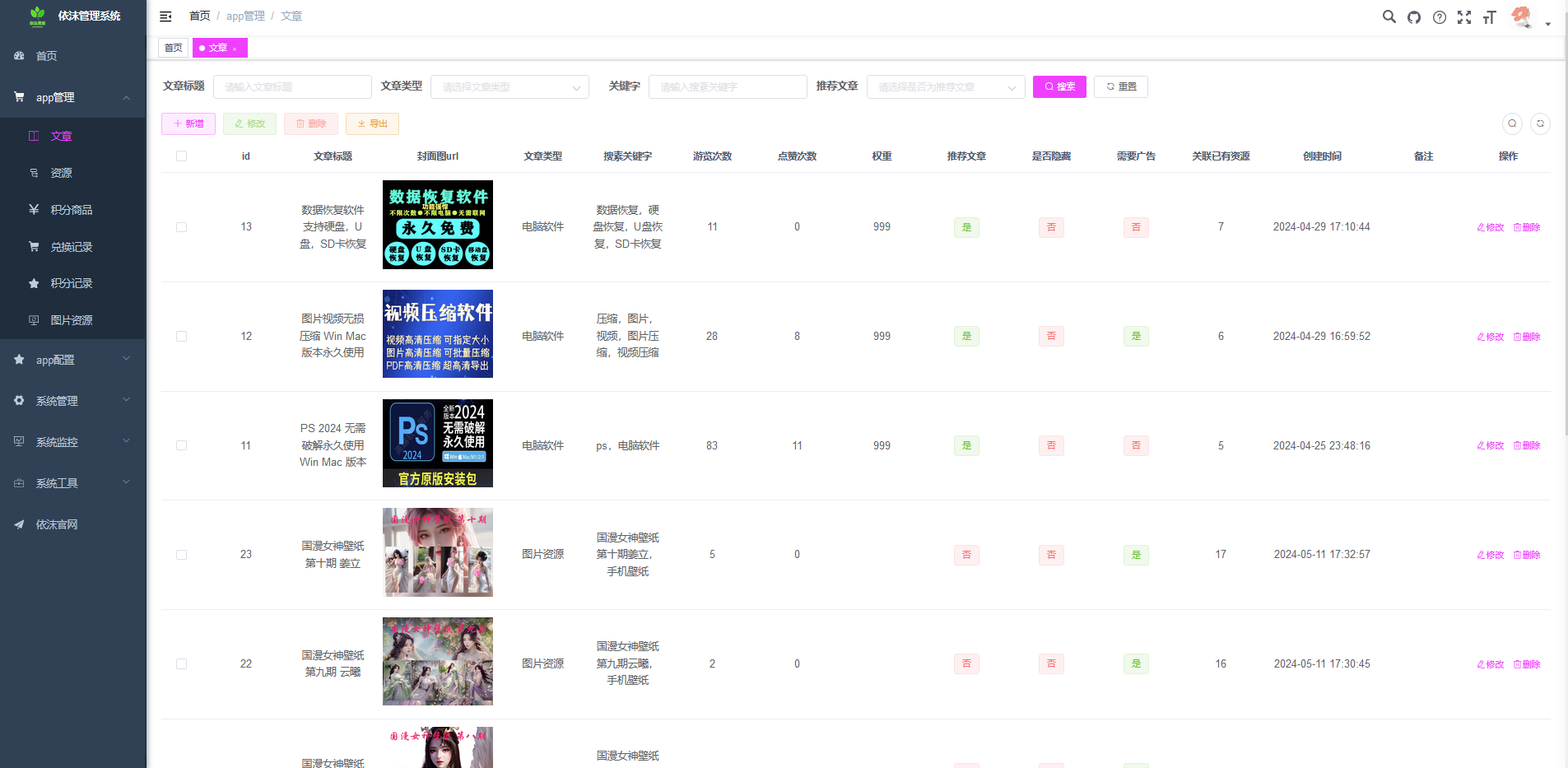Open the 文章类型 dropdown filter
Screen dimensions: 1568x768
tap(509, 86)
